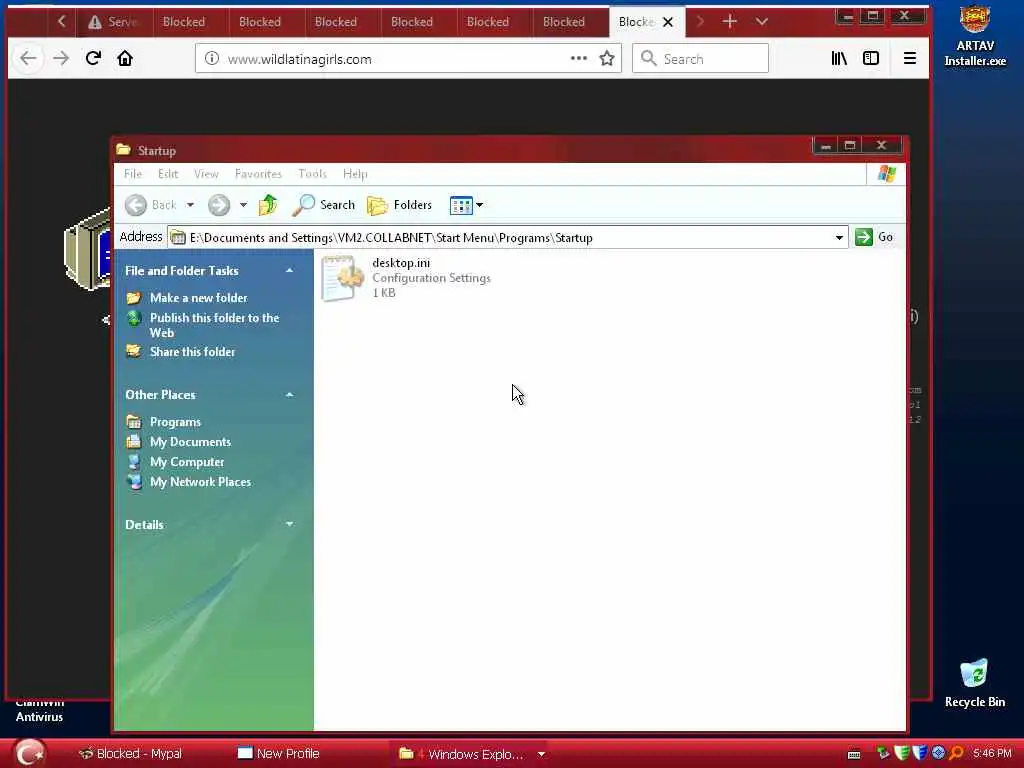Image resolution: width=1024 pixels, height=768 pixels.
Task: Select ARTAV Installer.exe desktop icon
Action: 975,36
